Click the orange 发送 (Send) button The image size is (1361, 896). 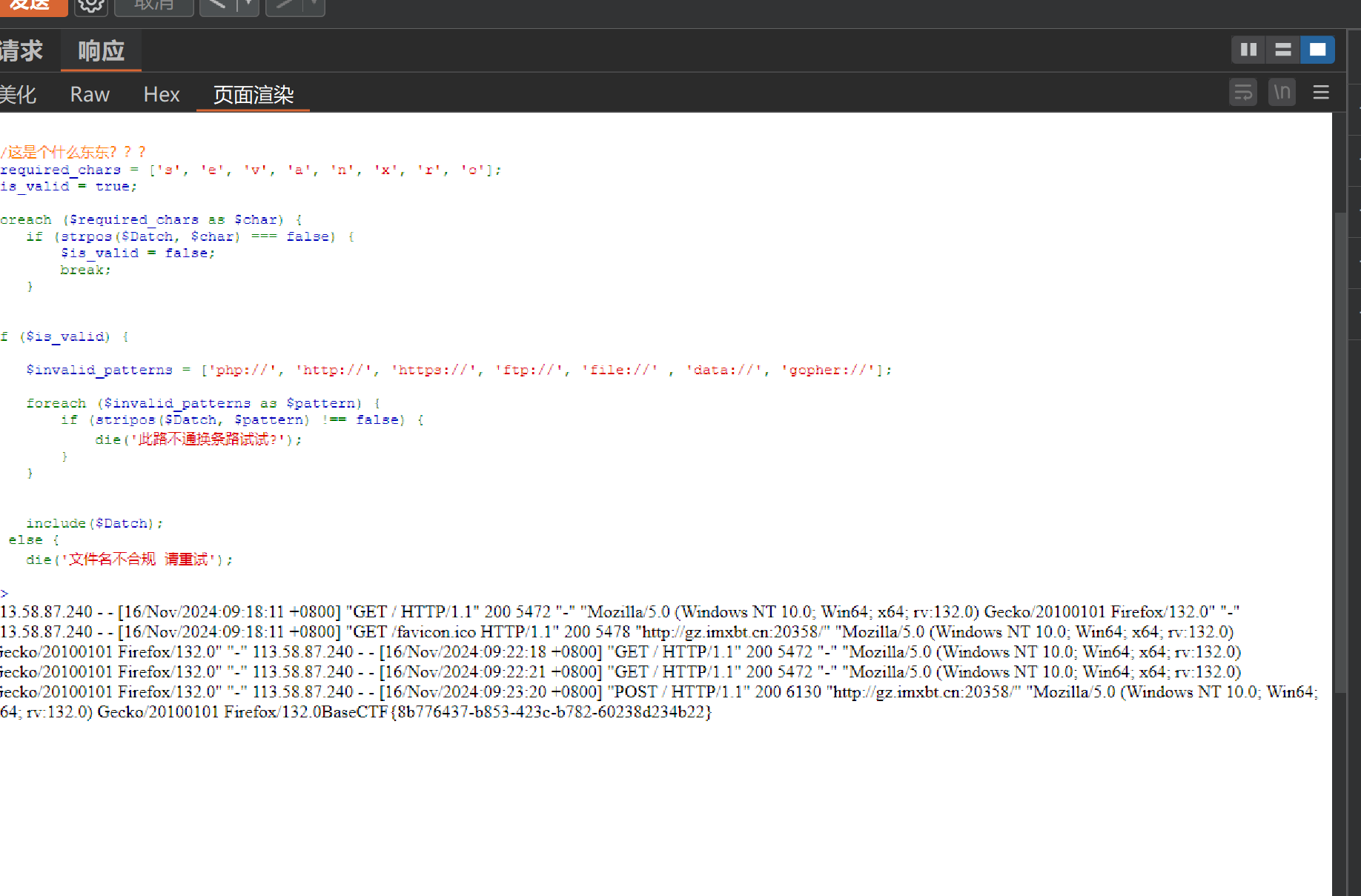tap(33, 6)
